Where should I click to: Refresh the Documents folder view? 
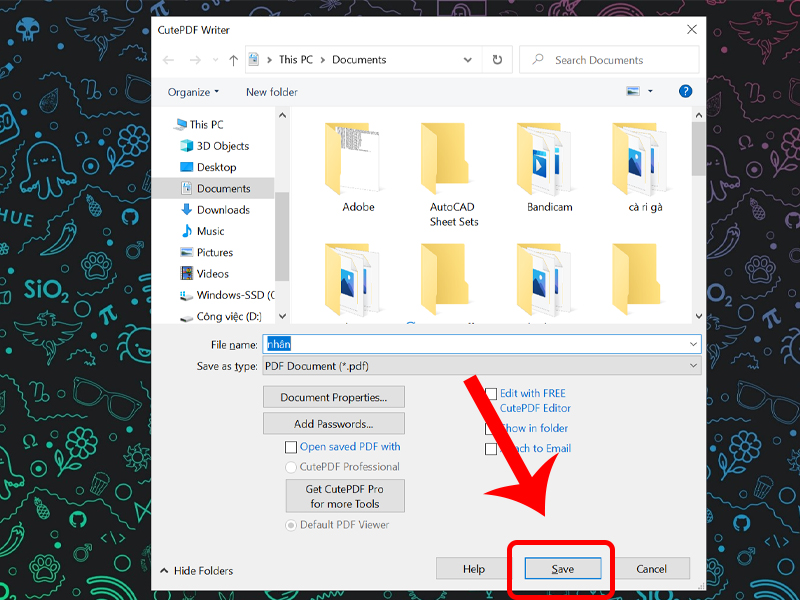tap(497, 59)
